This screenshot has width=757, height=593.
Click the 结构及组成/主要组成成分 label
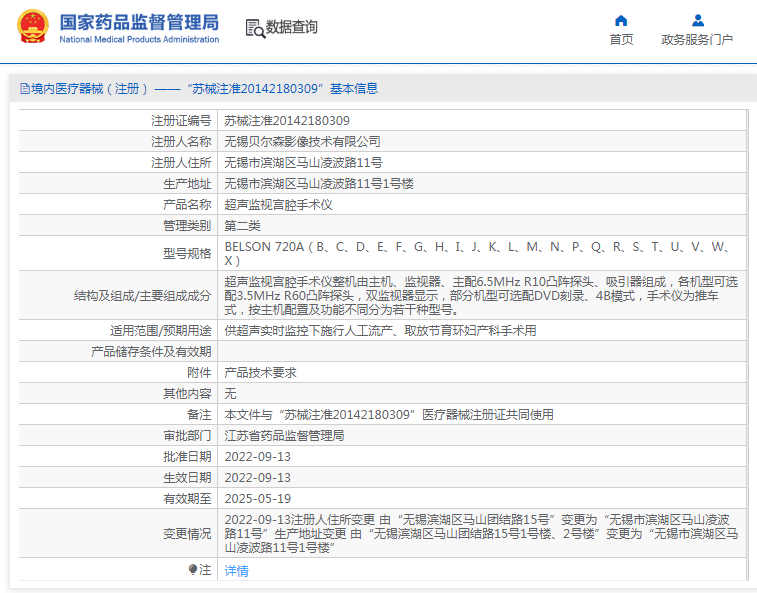tap(142, 296)
